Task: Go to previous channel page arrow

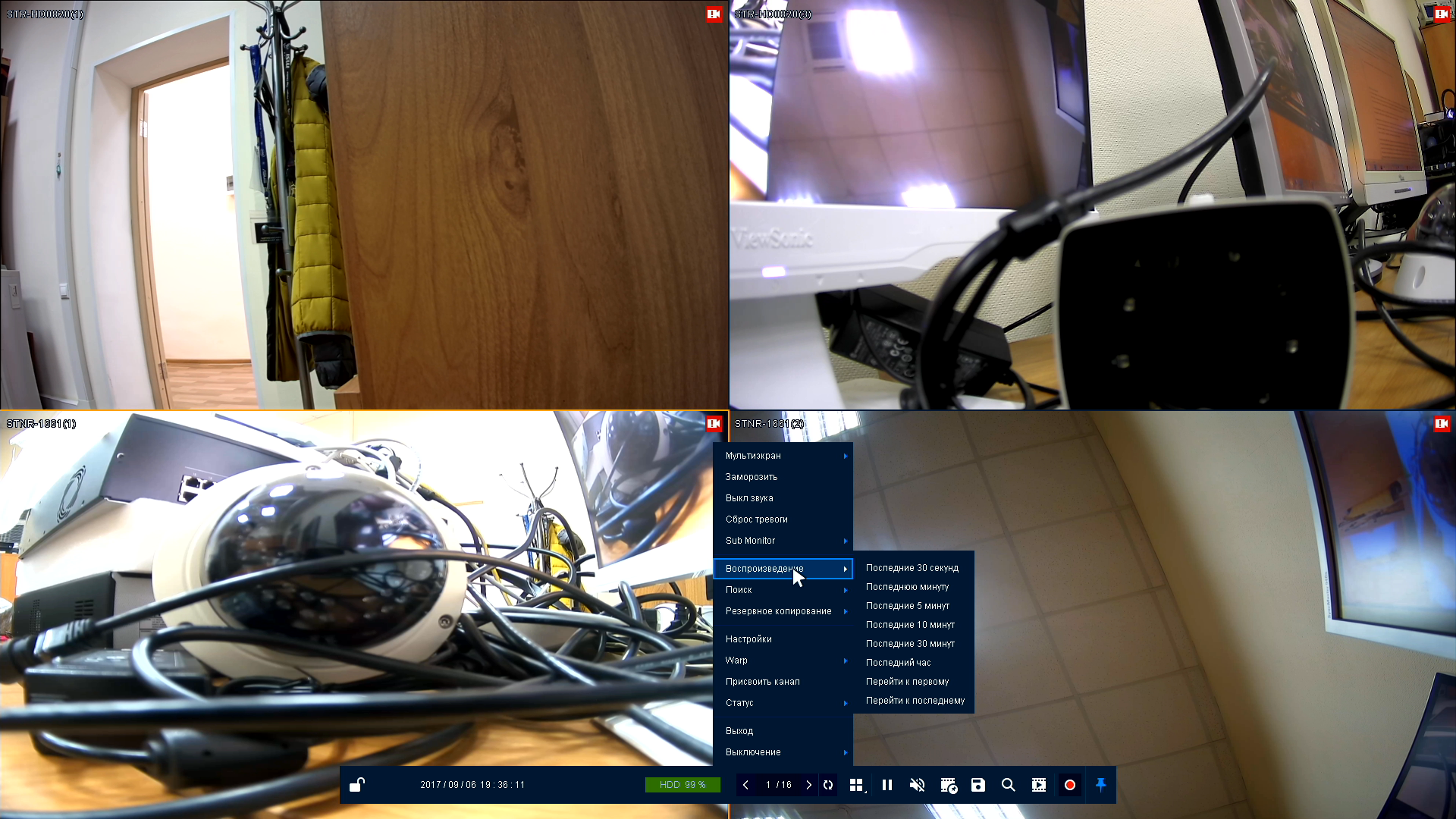Action: (x=746, y=785)
